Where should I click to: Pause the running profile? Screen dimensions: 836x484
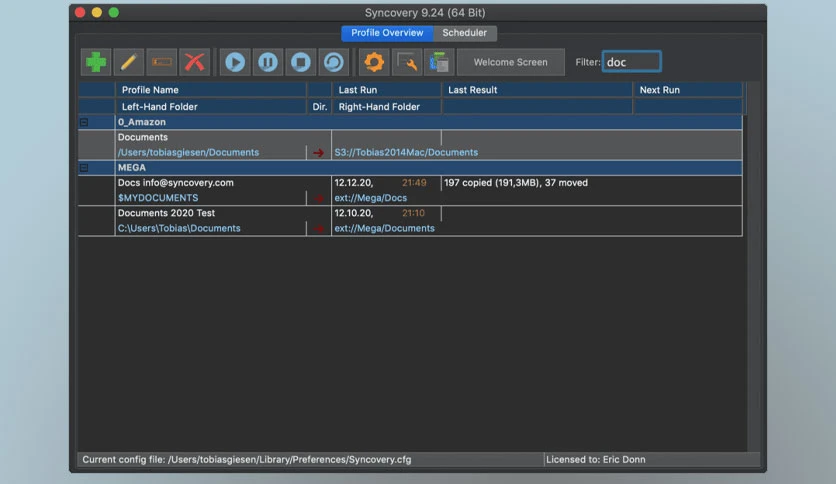(268, 62)
